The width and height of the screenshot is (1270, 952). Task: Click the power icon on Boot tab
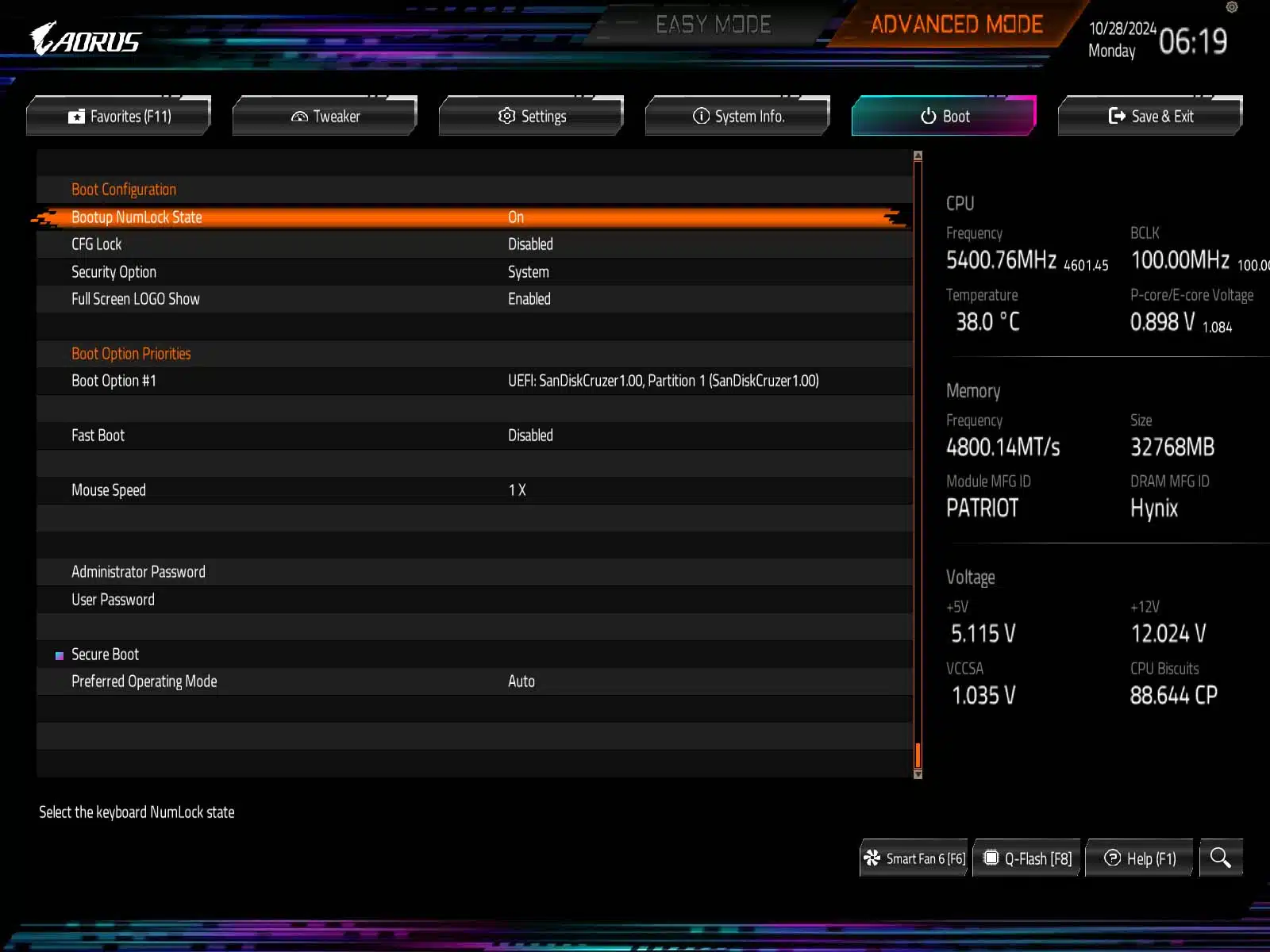point(928,116)
